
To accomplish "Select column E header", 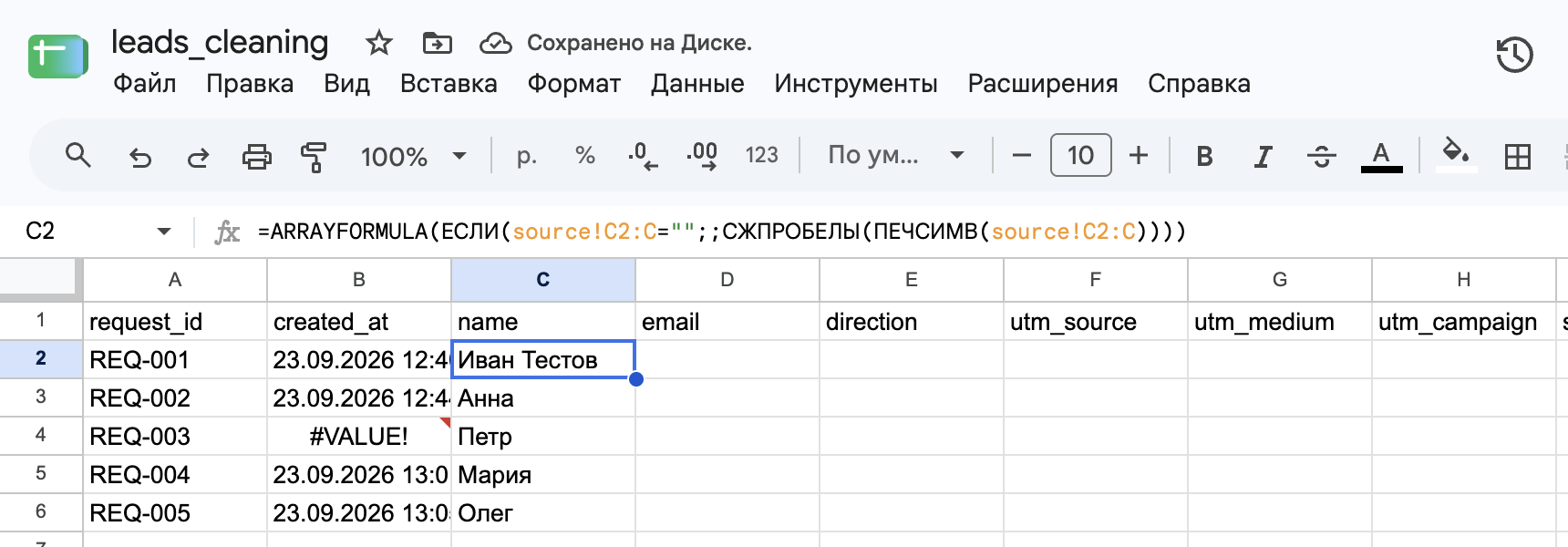I will 912,280.
